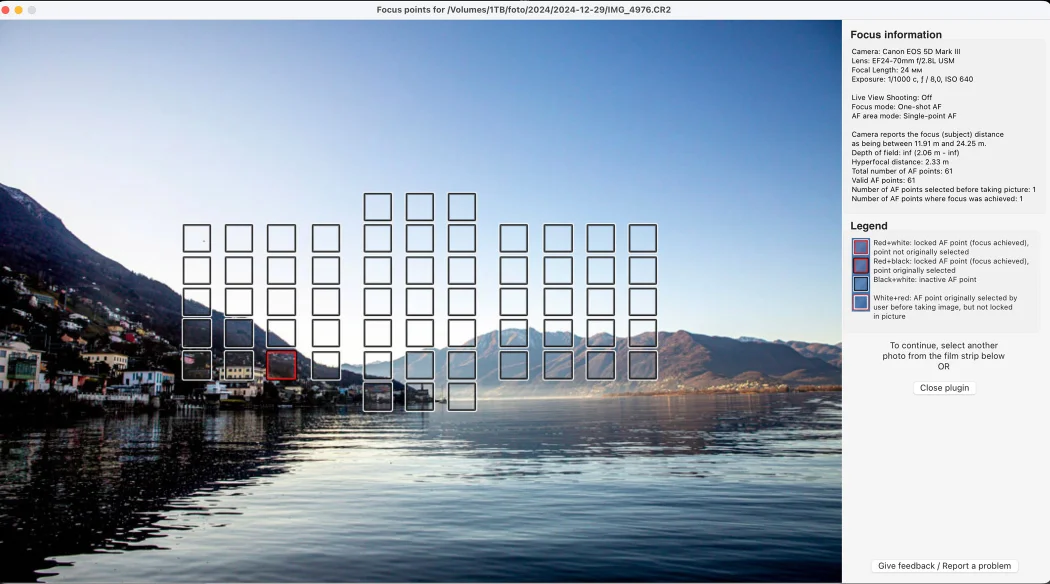Viewport: 1050px width, 584px height.
Task: Click the bottom AF point in the rightmost column
Action: [642, 365]
